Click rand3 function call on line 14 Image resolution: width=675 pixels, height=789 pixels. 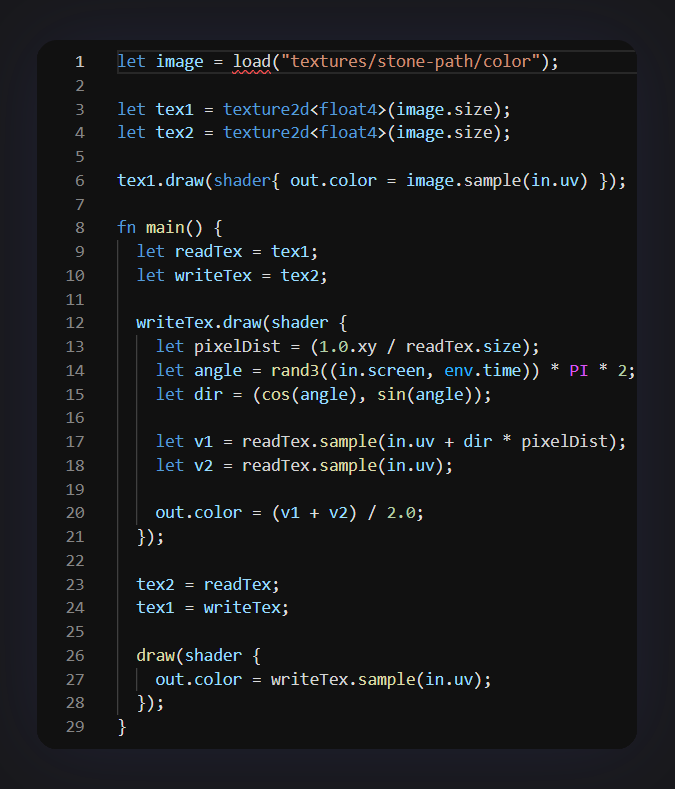(x=294, y=371)
